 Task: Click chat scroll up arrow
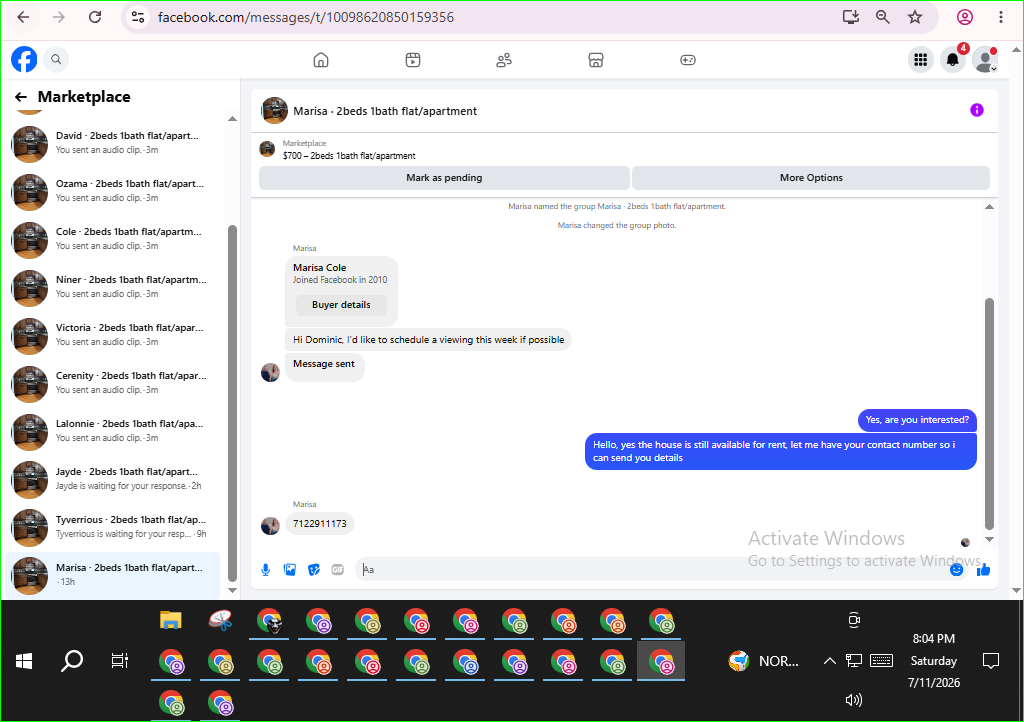point(989,206)
